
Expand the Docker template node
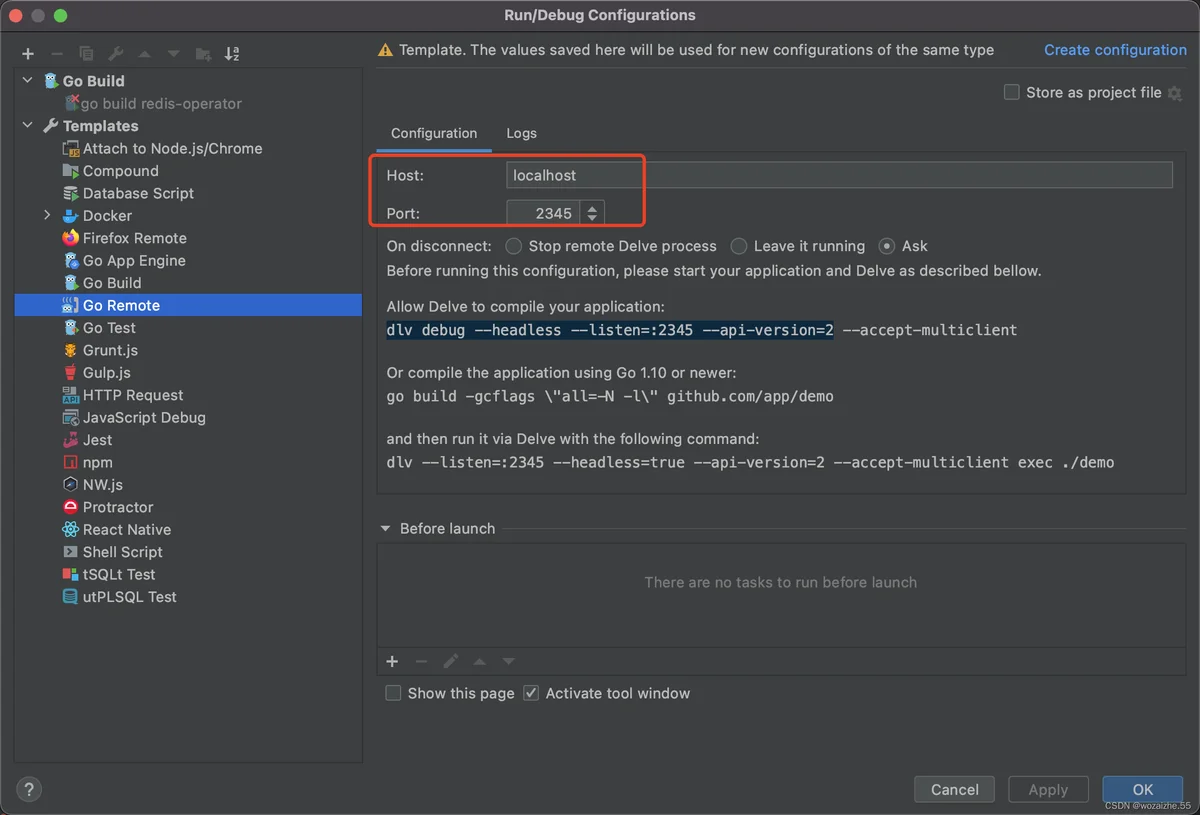coord(47,215)
